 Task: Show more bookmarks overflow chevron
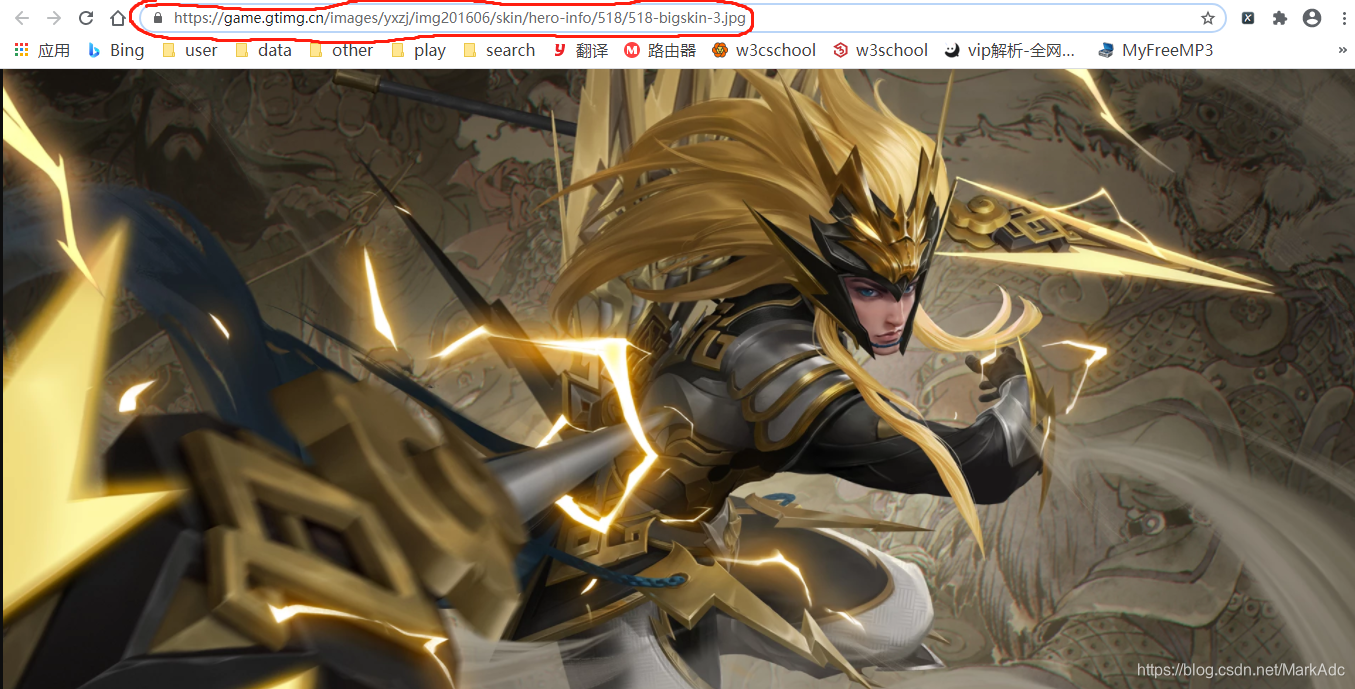click(x=1342, y=50)
